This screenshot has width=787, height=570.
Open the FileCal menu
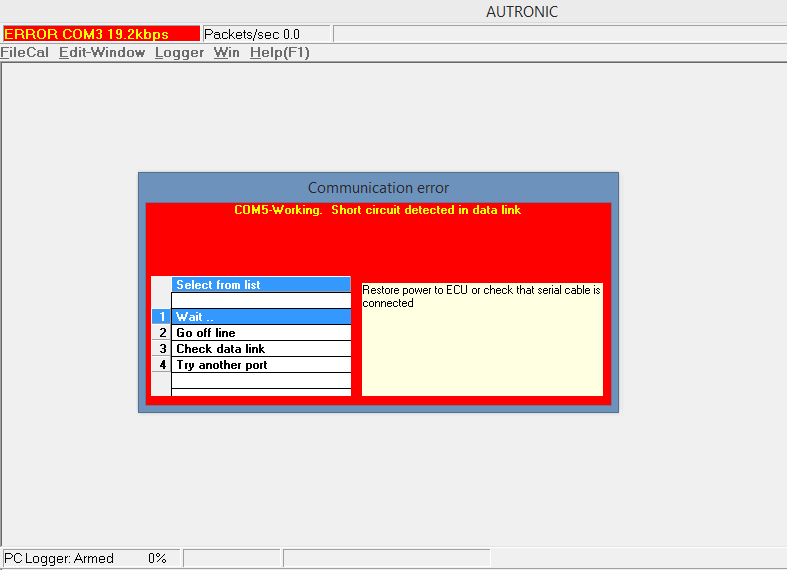(x=24, y=53)
